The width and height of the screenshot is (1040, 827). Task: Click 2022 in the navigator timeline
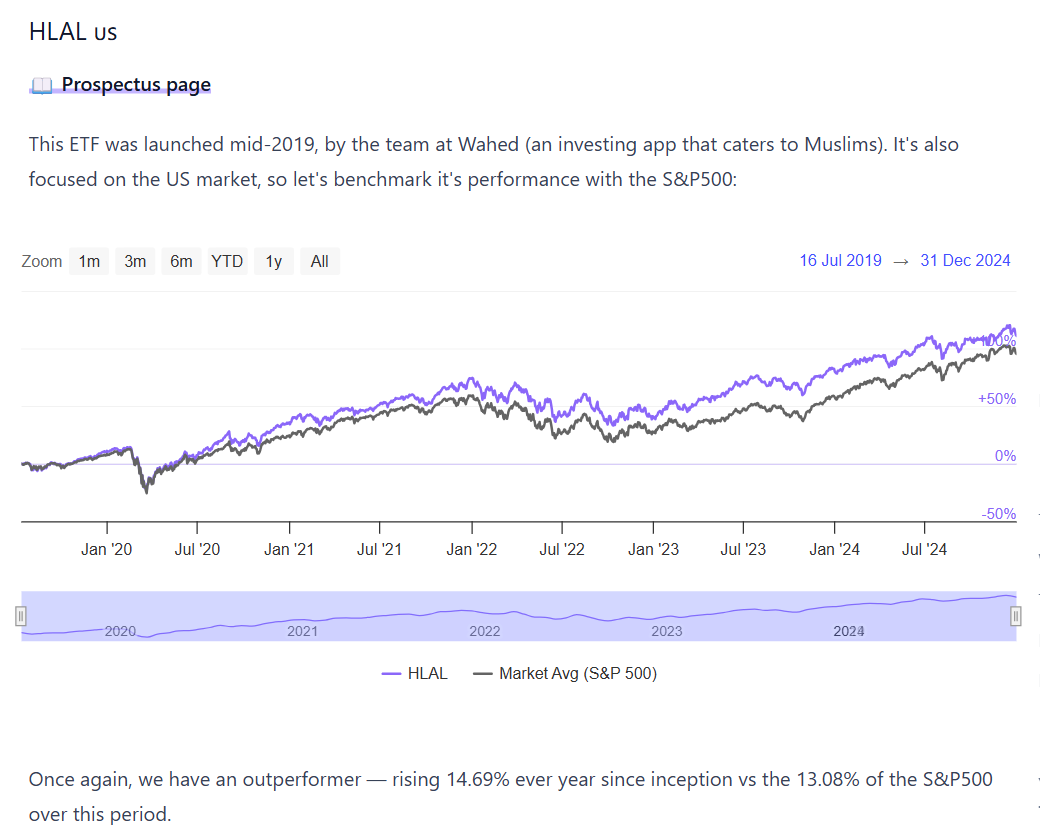coord(485,631)
